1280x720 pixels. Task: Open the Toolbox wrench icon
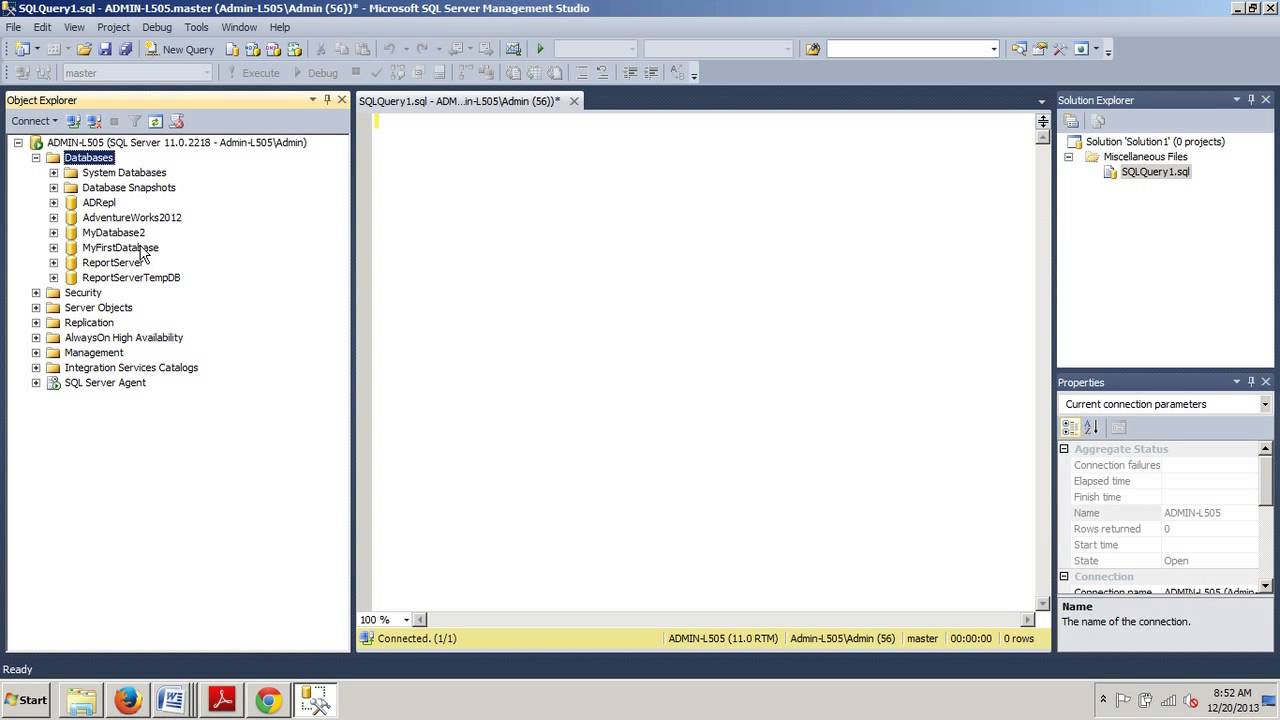pos(1060,49)
